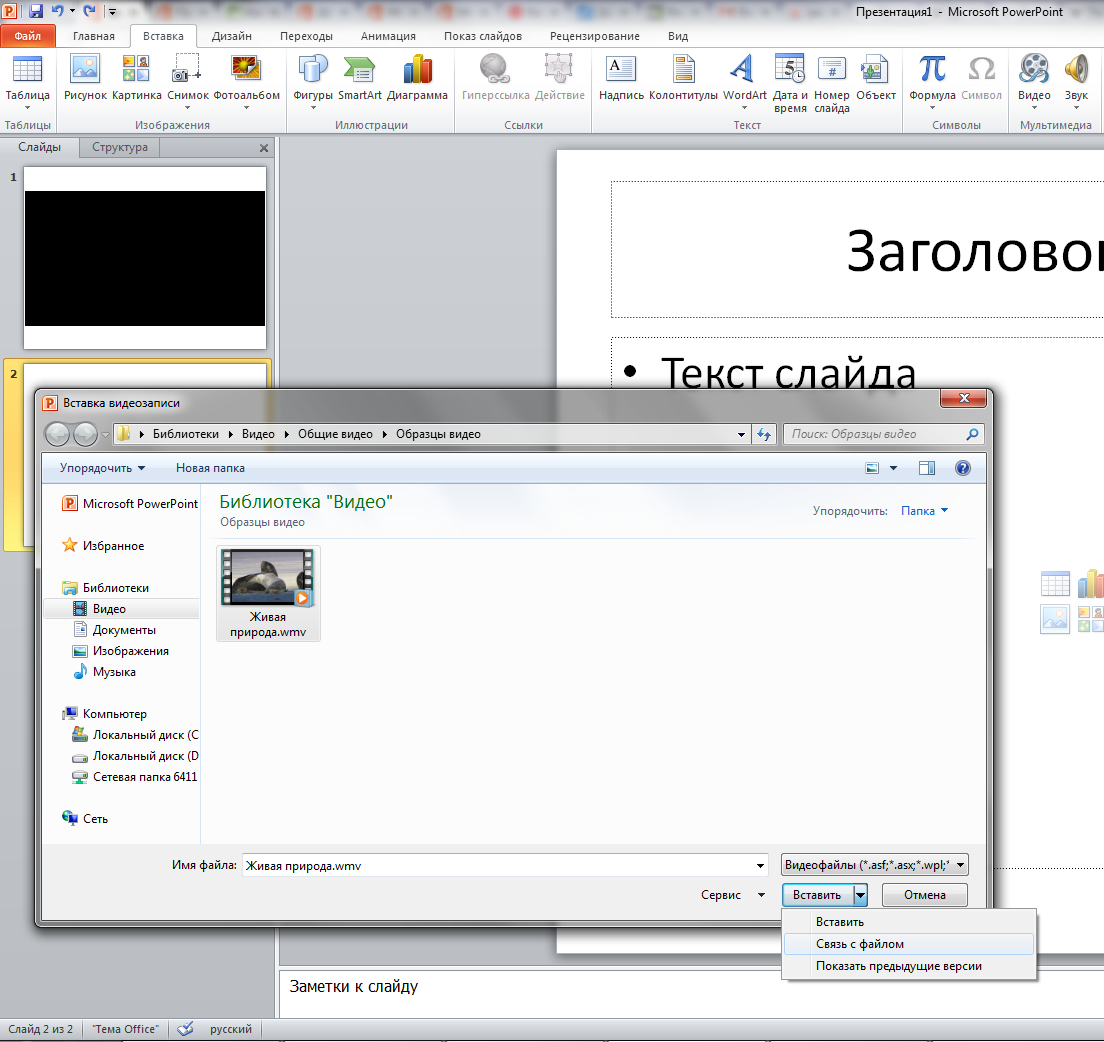Insert a Формула equation
The width and height of the screenshot is (1104, 1042).
pyautogui.click(x=932, y=81)
